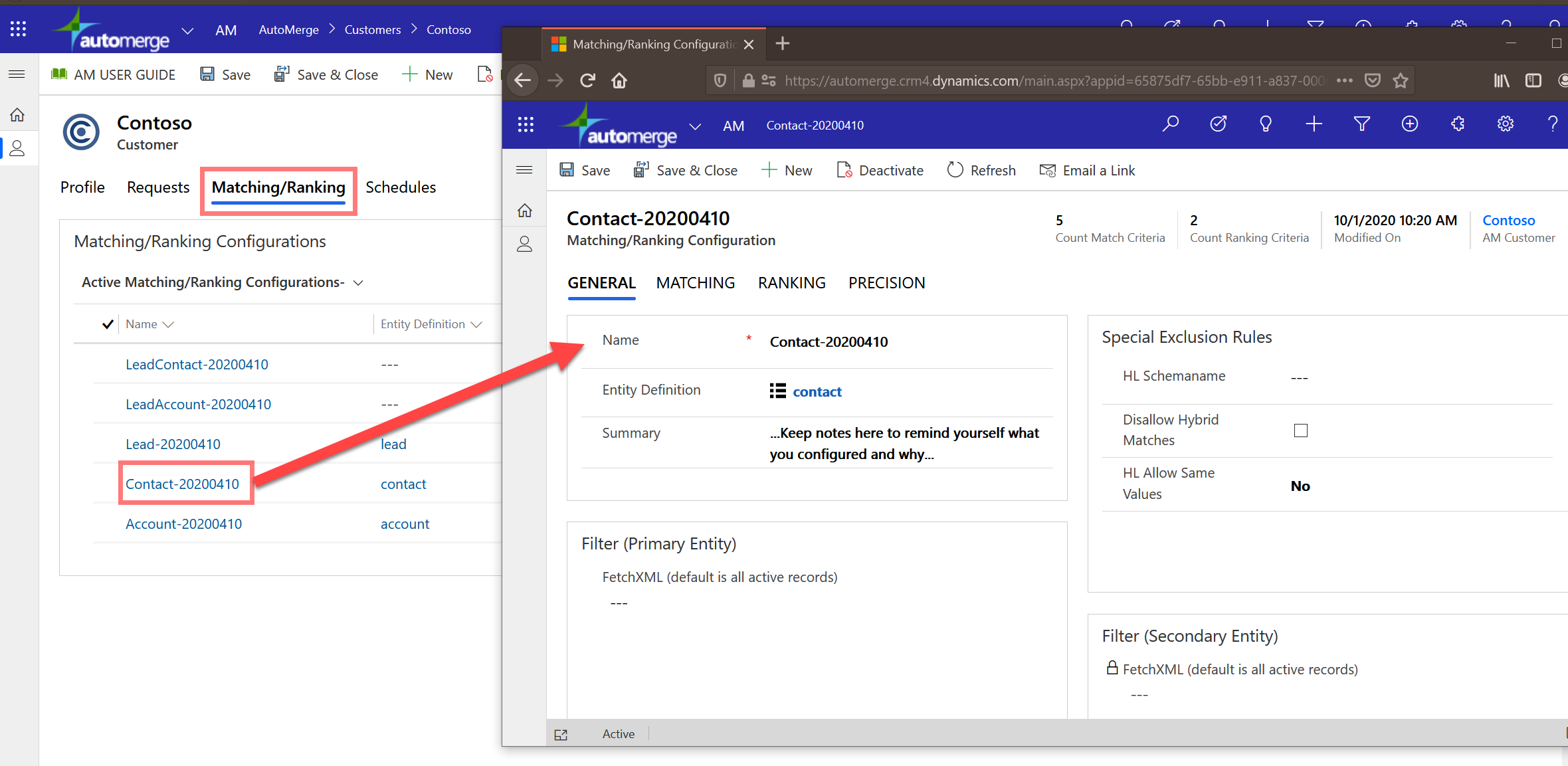Open the PRECISION tab
This screenshot has width=1568, height=766.
[x=886, y=283]
